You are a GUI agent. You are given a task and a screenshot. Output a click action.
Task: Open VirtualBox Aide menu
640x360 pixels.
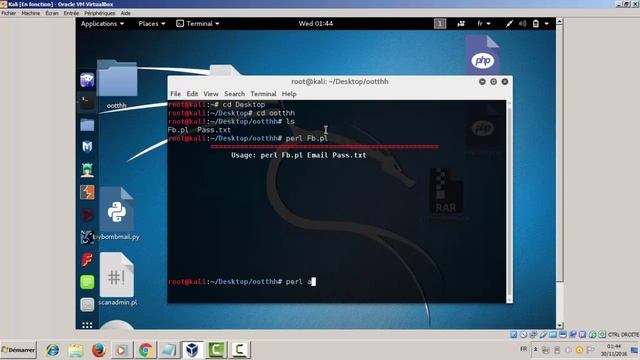click(x=126, y=13)
